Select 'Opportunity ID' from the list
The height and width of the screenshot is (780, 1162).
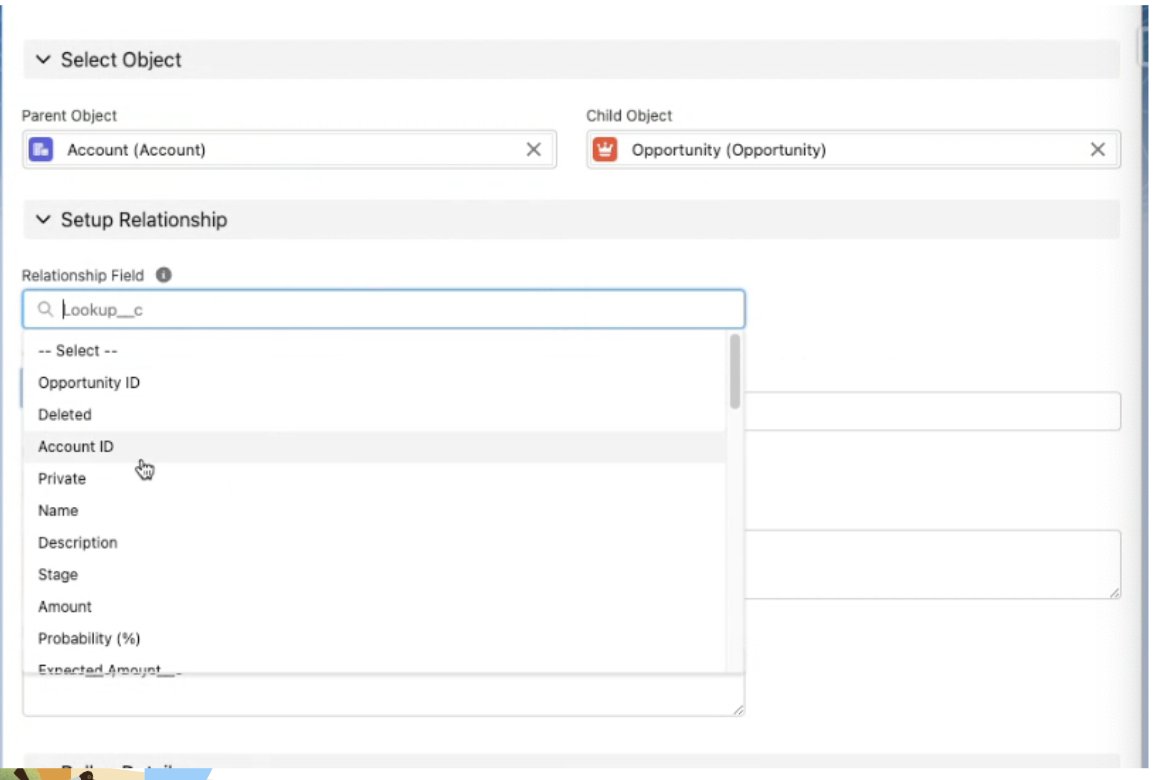(374, 382)
